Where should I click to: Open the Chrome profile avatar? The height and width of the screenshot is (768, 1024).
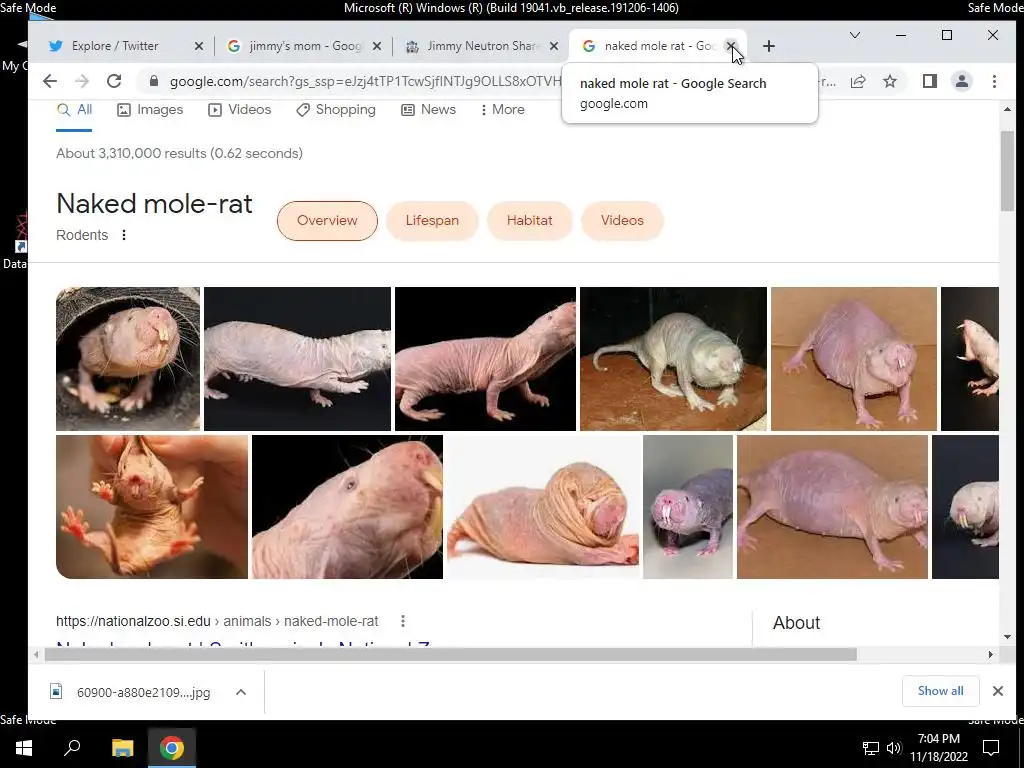[x=961, y=81]
